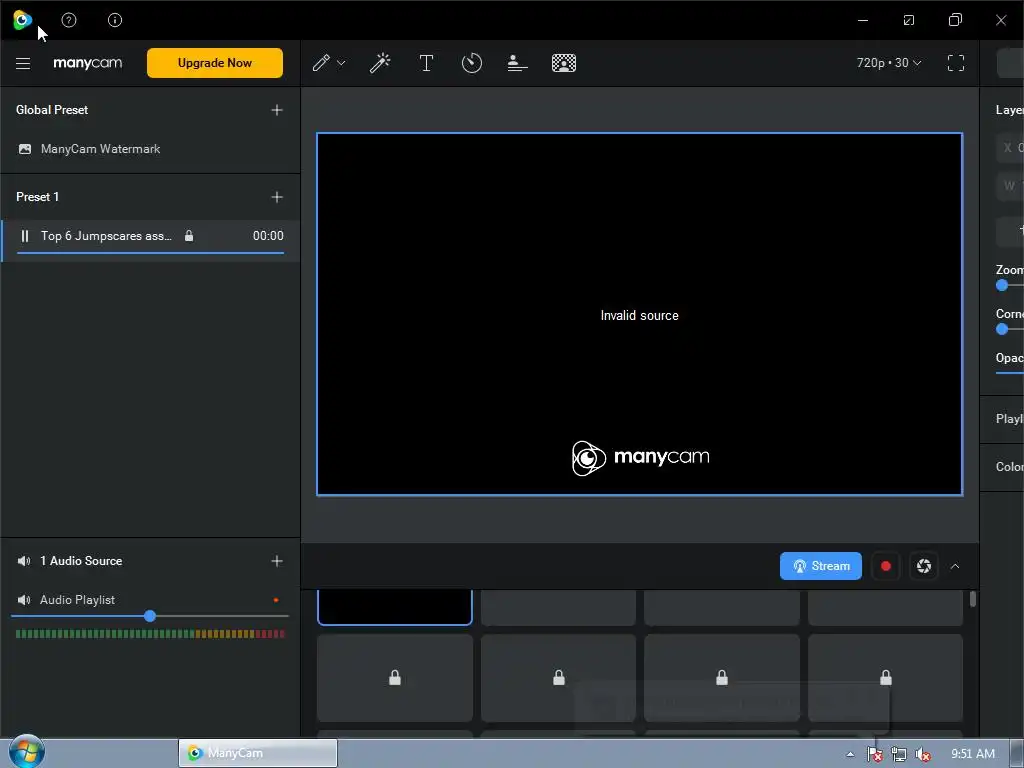
Task: Click the Stream button
Action: (x=820, y=566)
